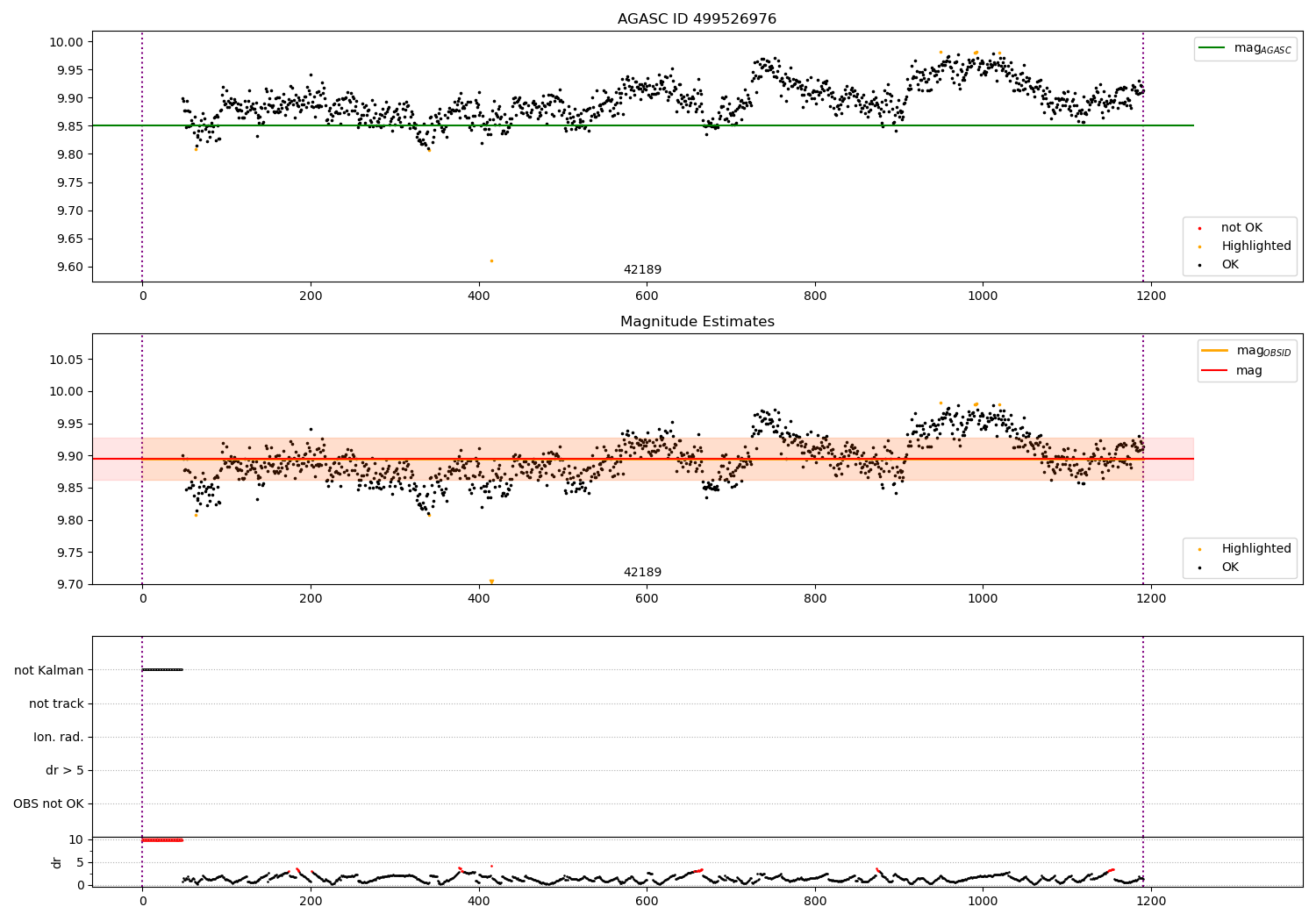This screenshot has width=1316, height=921.
Task: Click the orange outlier point near 9.60 in top plot
Action: (491, 261)
